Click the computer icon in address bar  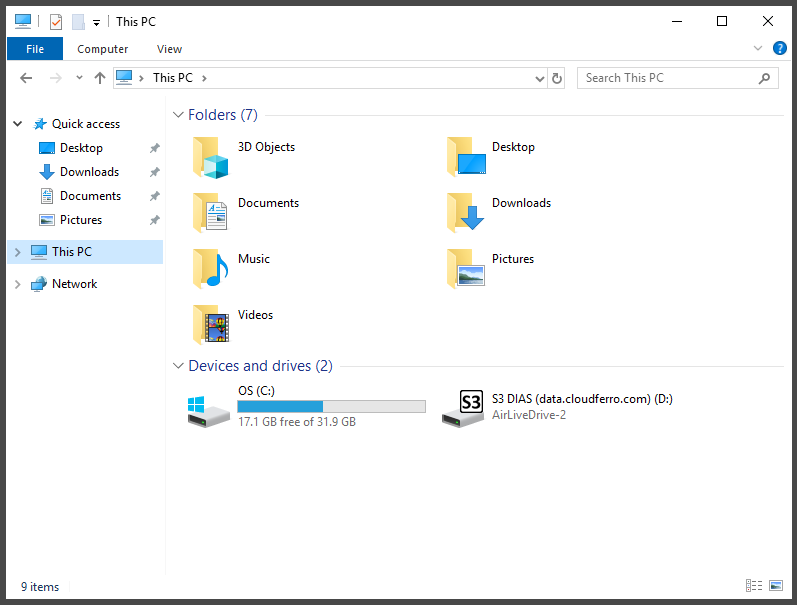tap(124, 78)
